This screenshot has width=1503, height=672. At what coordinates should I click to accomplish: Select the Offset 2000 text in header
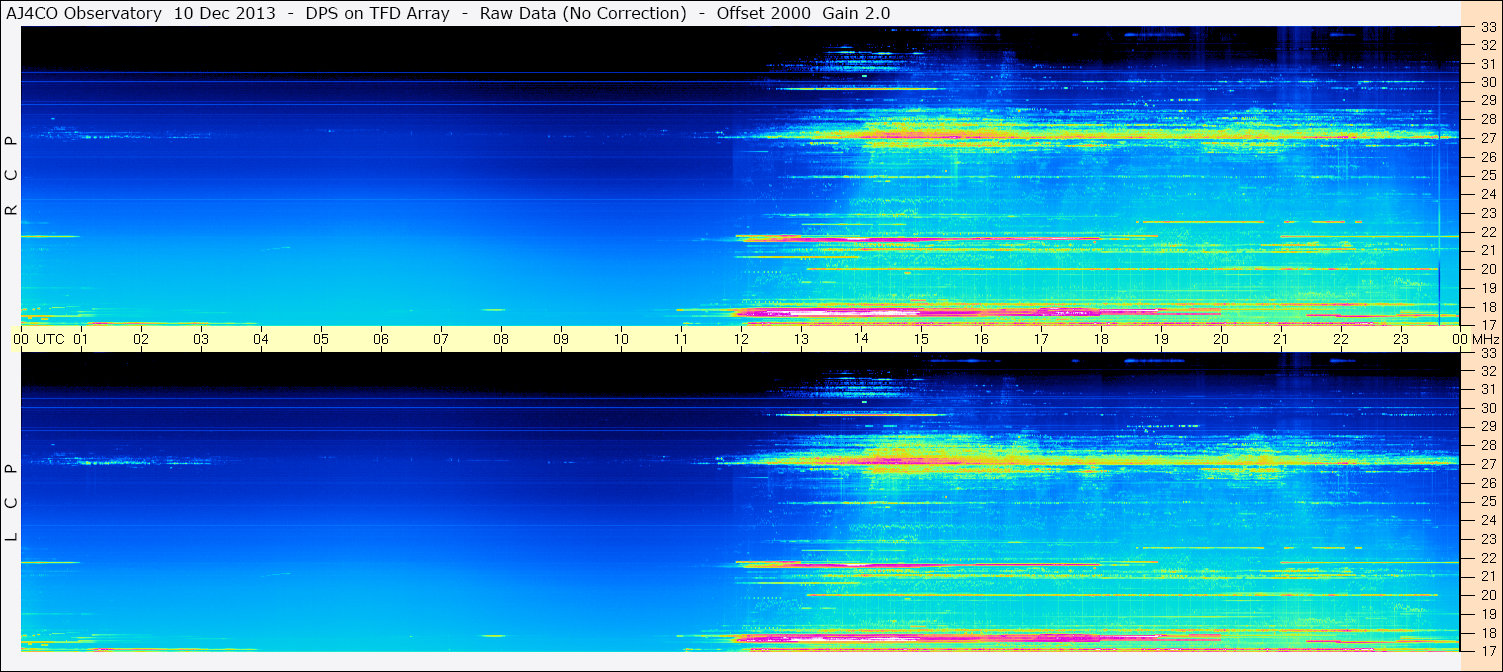point(763,13)
